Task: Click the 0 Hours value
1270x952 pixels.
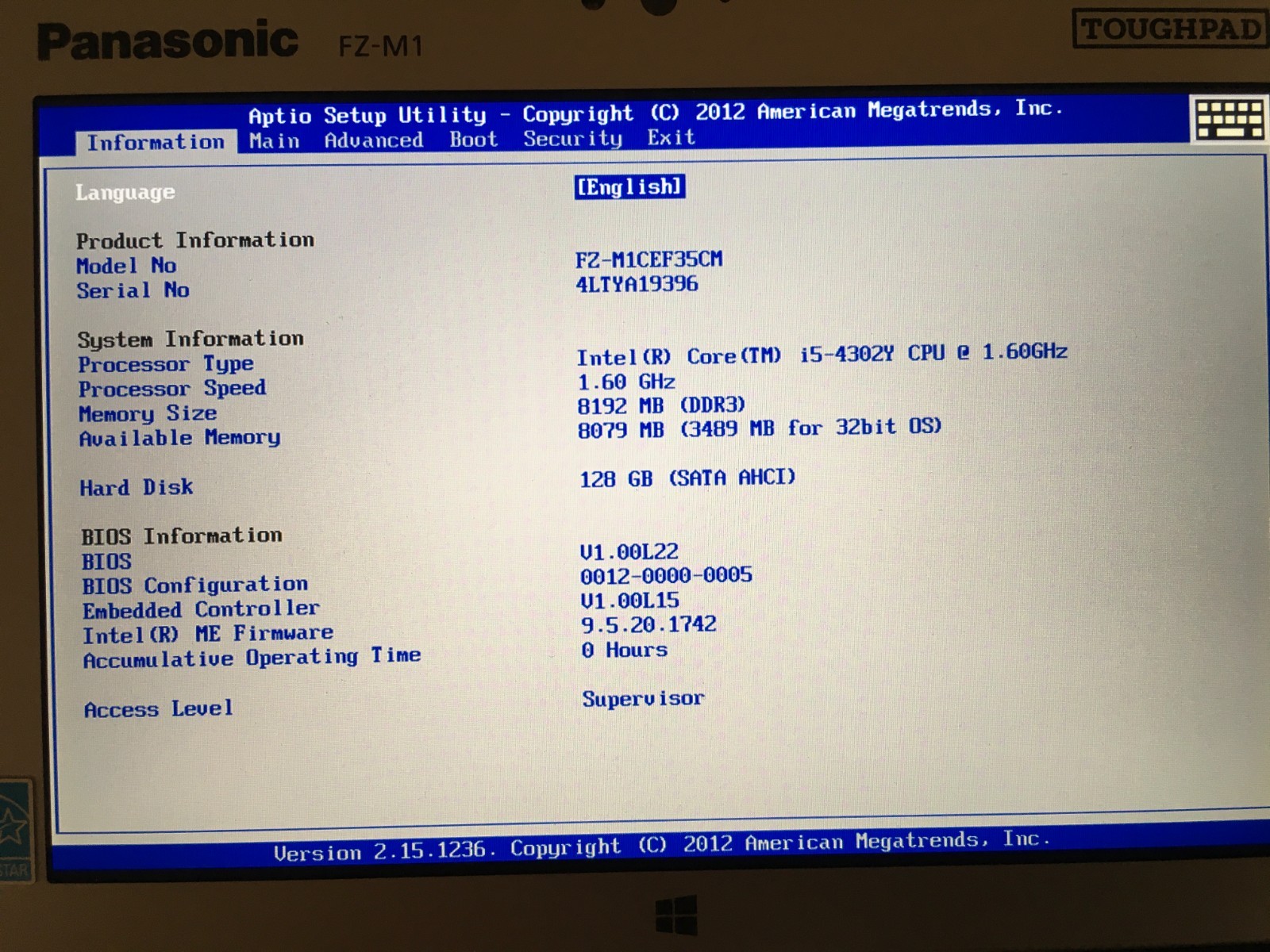Action: (x=625, y=650)
